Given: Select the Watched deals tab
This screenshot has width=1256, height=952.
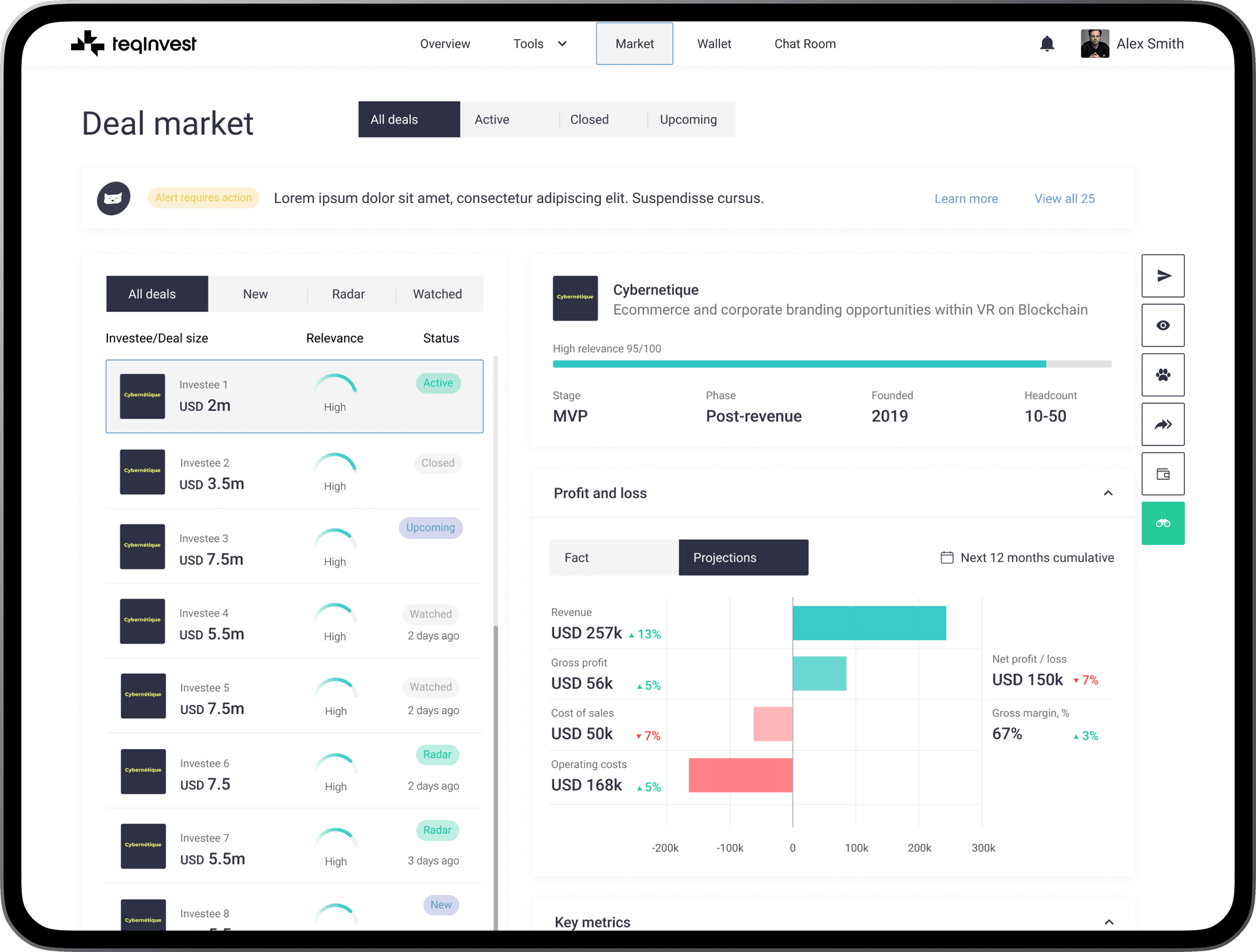Looking at the screenshot, I should coord(437,293).
